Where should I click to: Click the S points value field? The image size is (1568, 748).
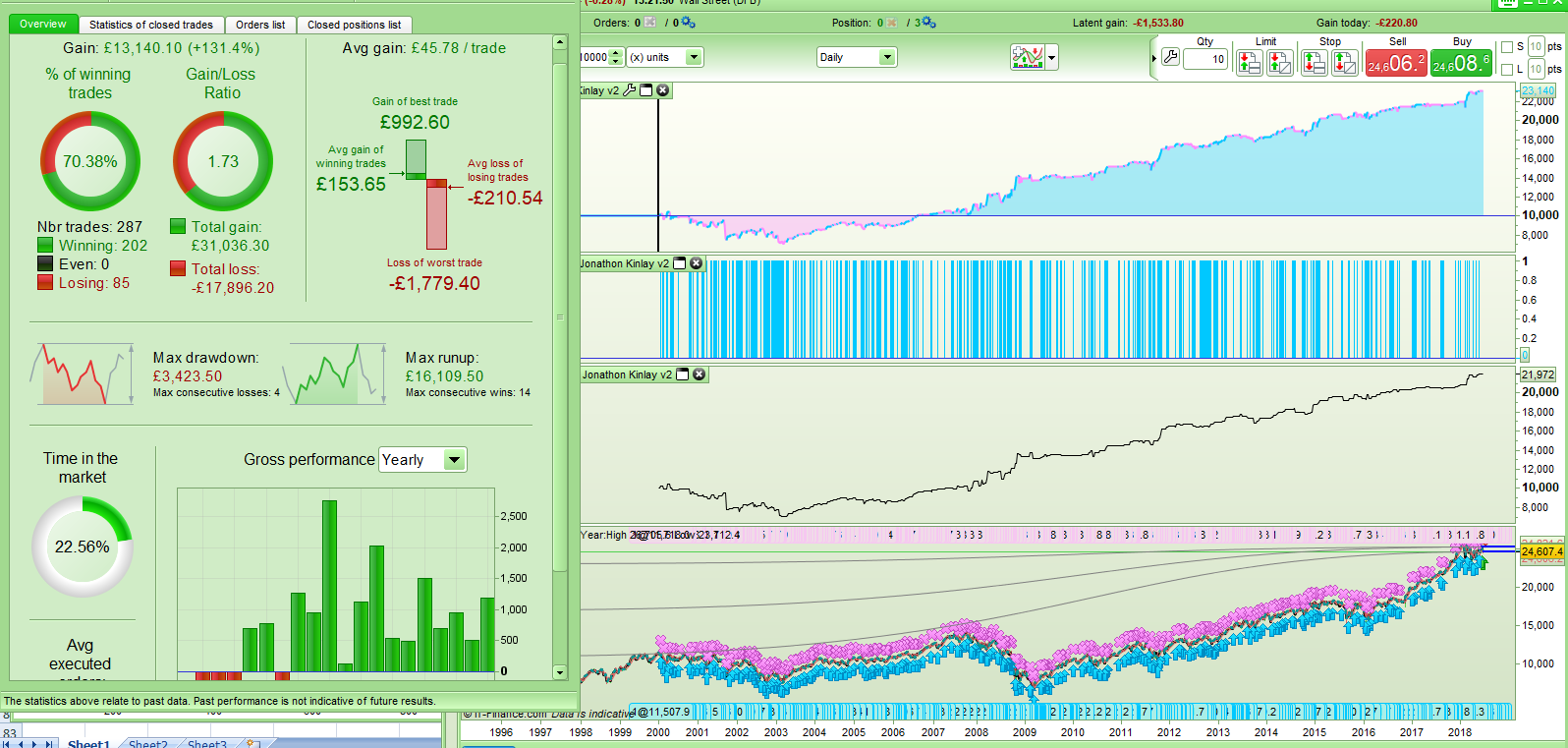(1537, 47)
